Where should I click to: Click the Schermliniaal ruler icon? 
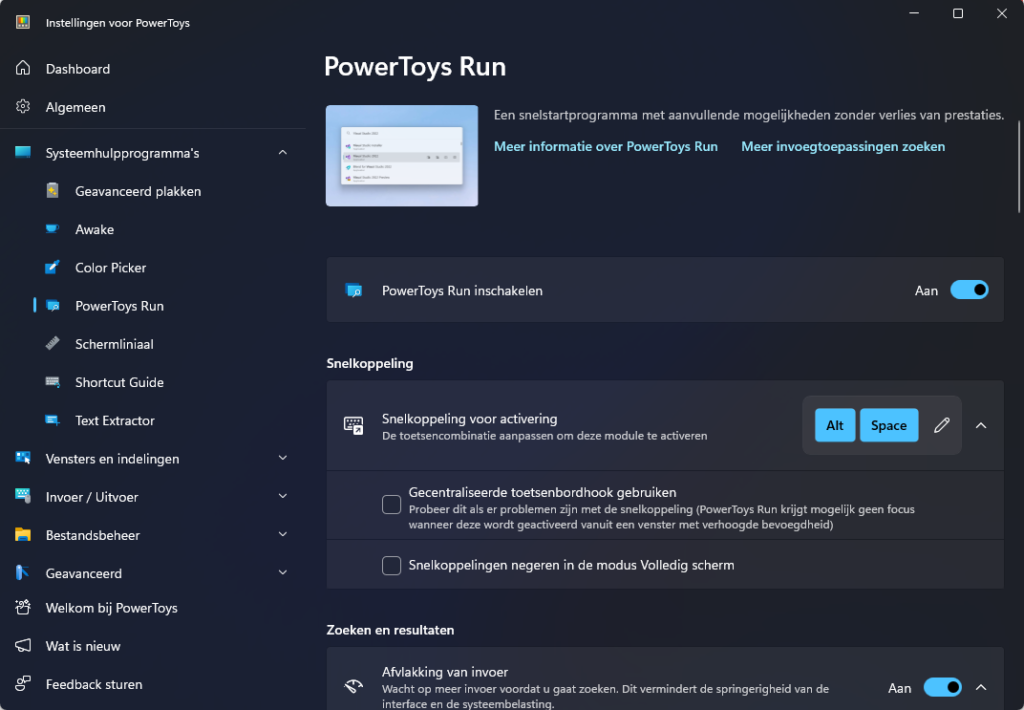tap(53, 344)
